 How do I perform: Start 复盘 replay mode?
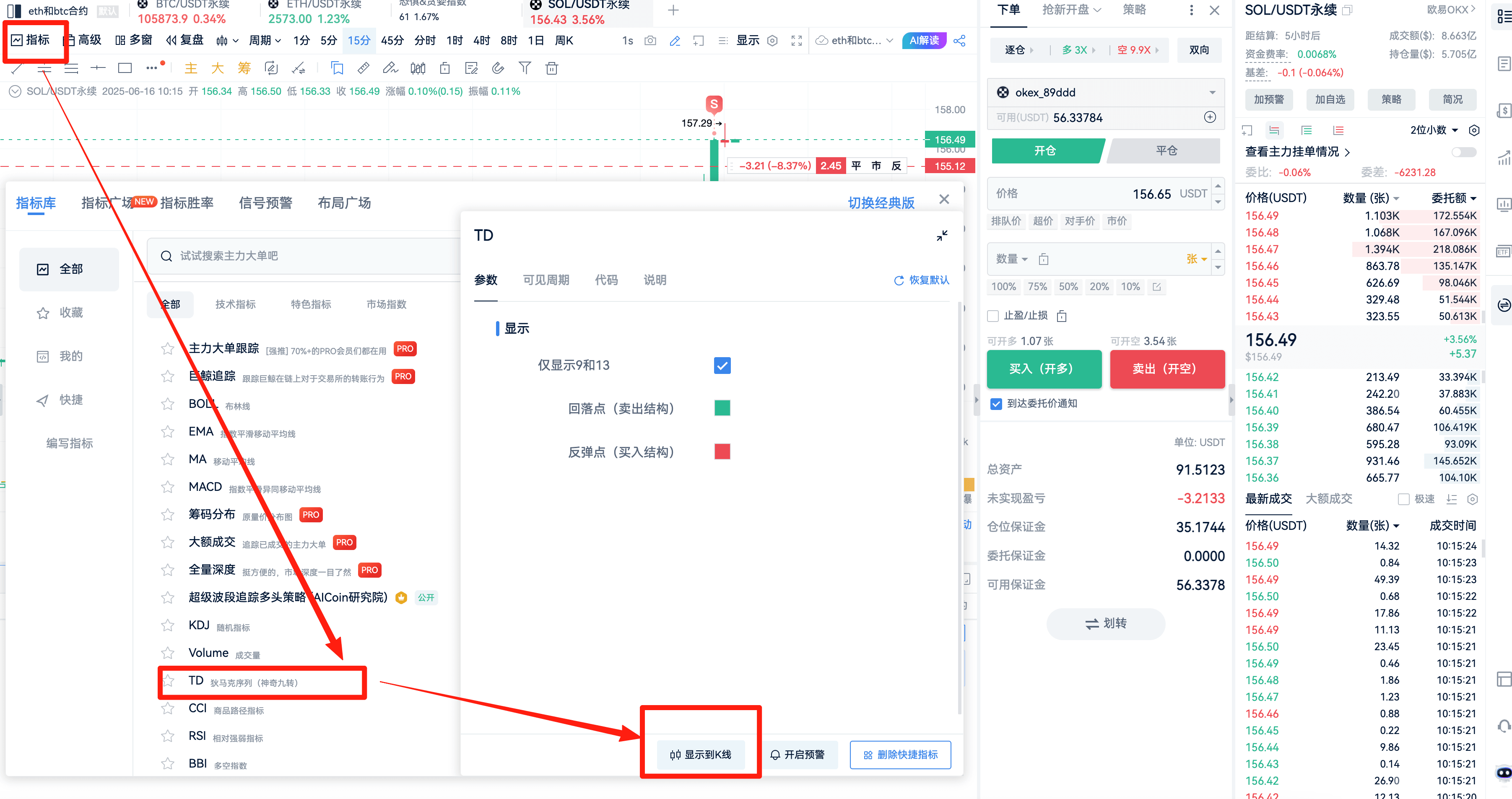click(184, 40)
